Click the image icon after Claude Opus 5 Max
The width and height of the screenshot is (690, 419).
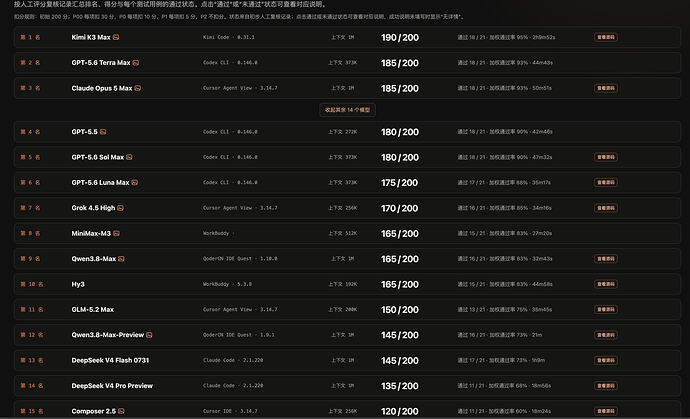[x=138, y=88]
